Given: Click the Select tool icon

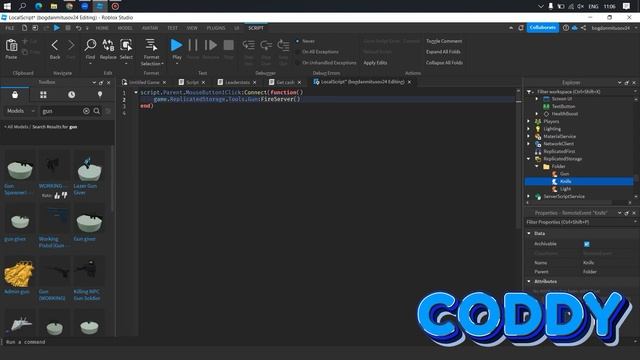Looking at the screenshot, I should click(126, 45).
